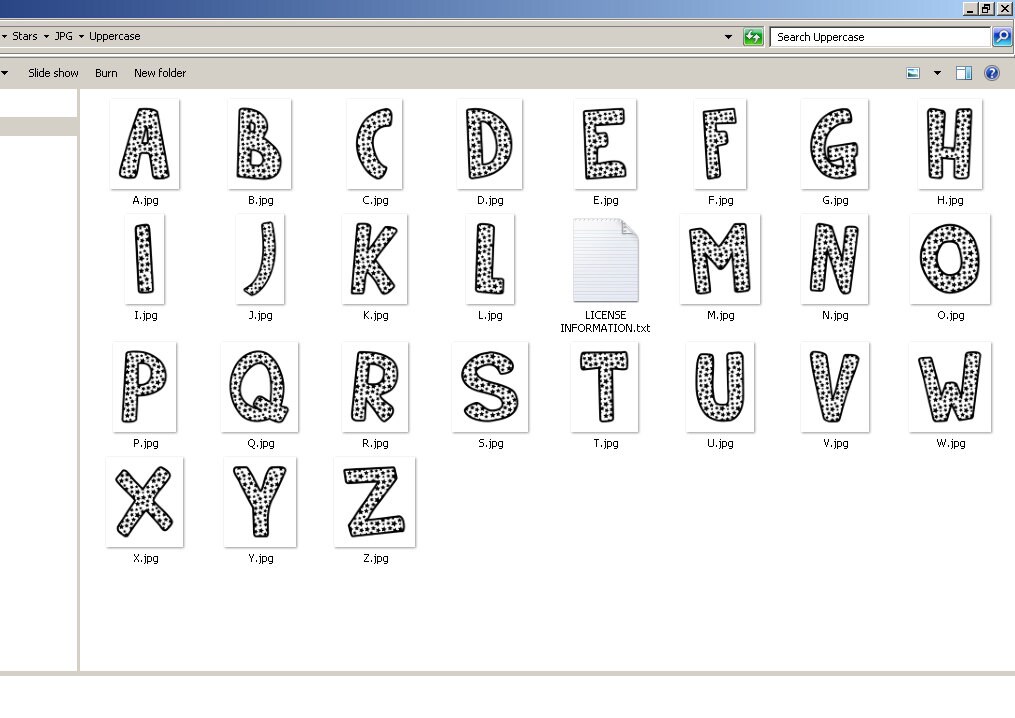Click the Uppercase breadcrumb segment

tap(114, 36)
